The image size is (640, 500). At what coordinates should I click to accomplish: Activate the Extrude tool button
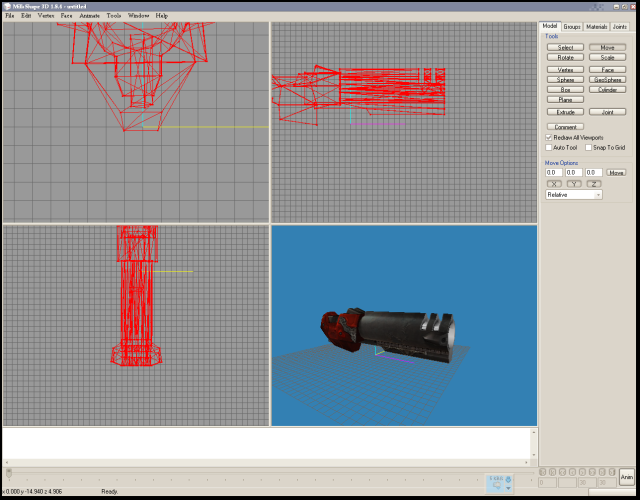565,112
